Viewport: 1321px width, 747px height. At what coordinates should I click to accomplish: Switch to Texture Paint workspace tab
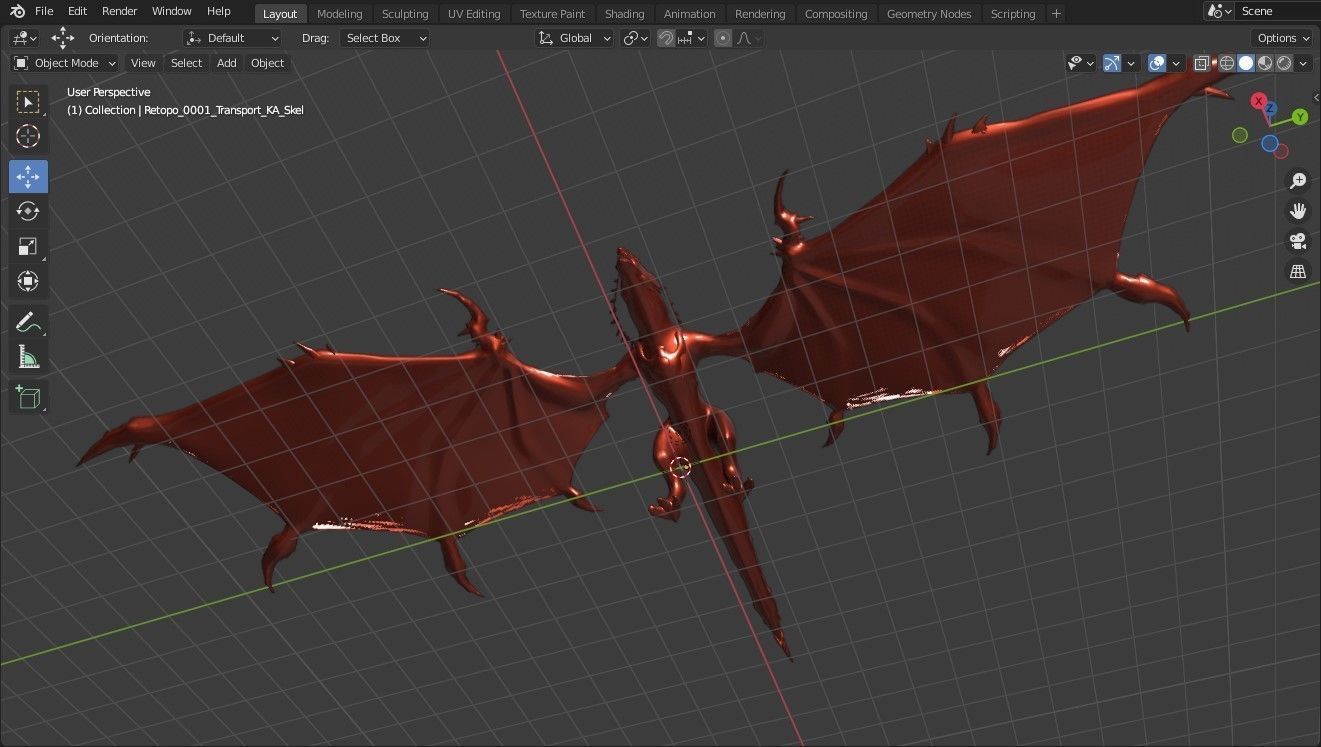(552, 14)
